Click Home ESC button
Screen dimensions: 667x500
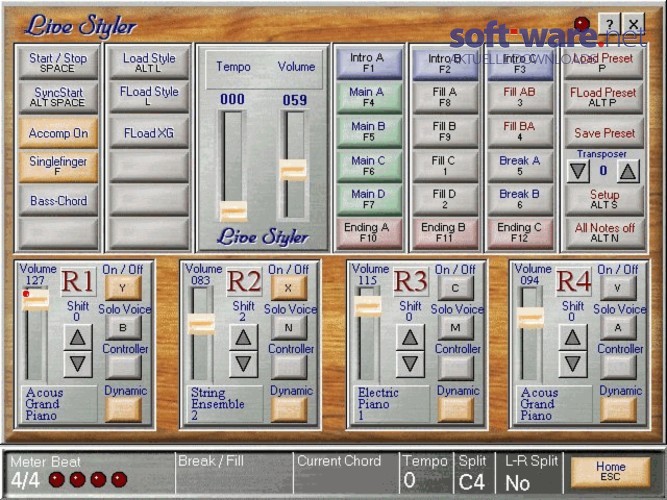(x=610, y=471)
